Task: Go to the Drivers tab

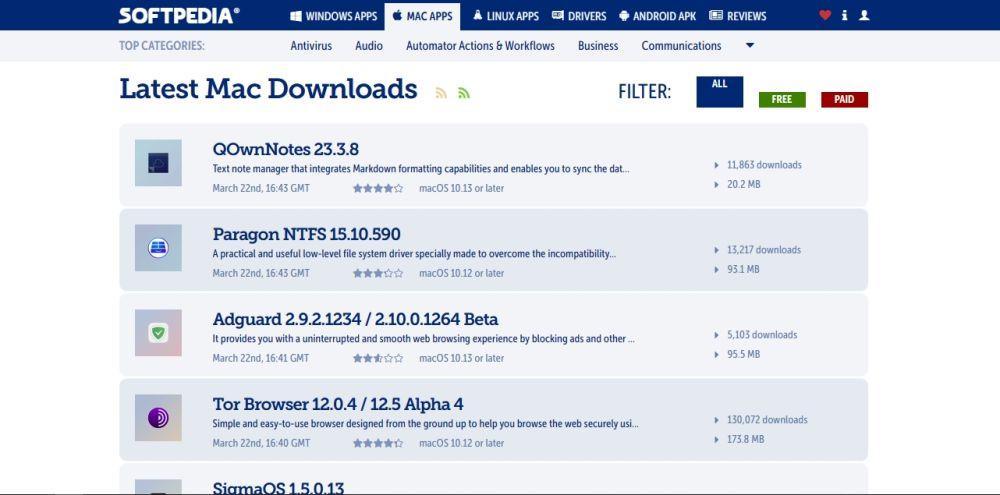Action: click(x=579, y=16)
